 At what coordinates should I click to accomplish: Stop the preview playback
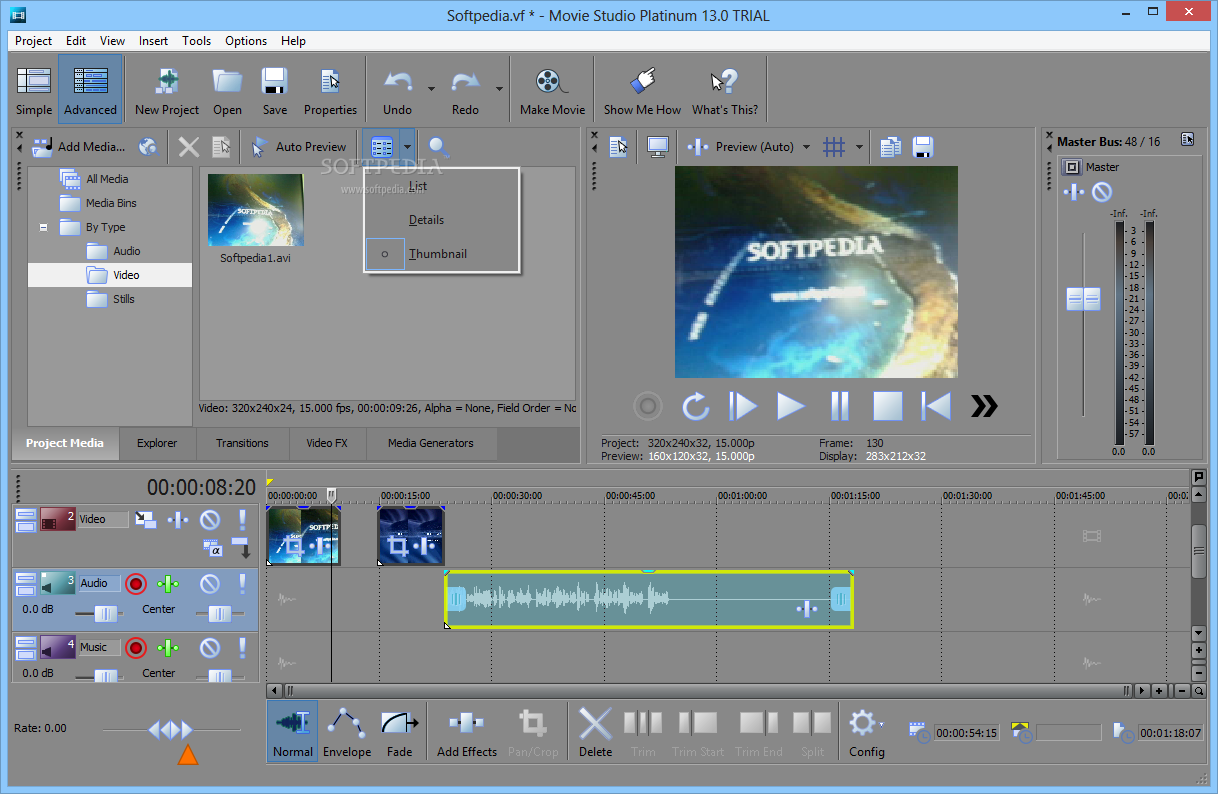(888, 405)
